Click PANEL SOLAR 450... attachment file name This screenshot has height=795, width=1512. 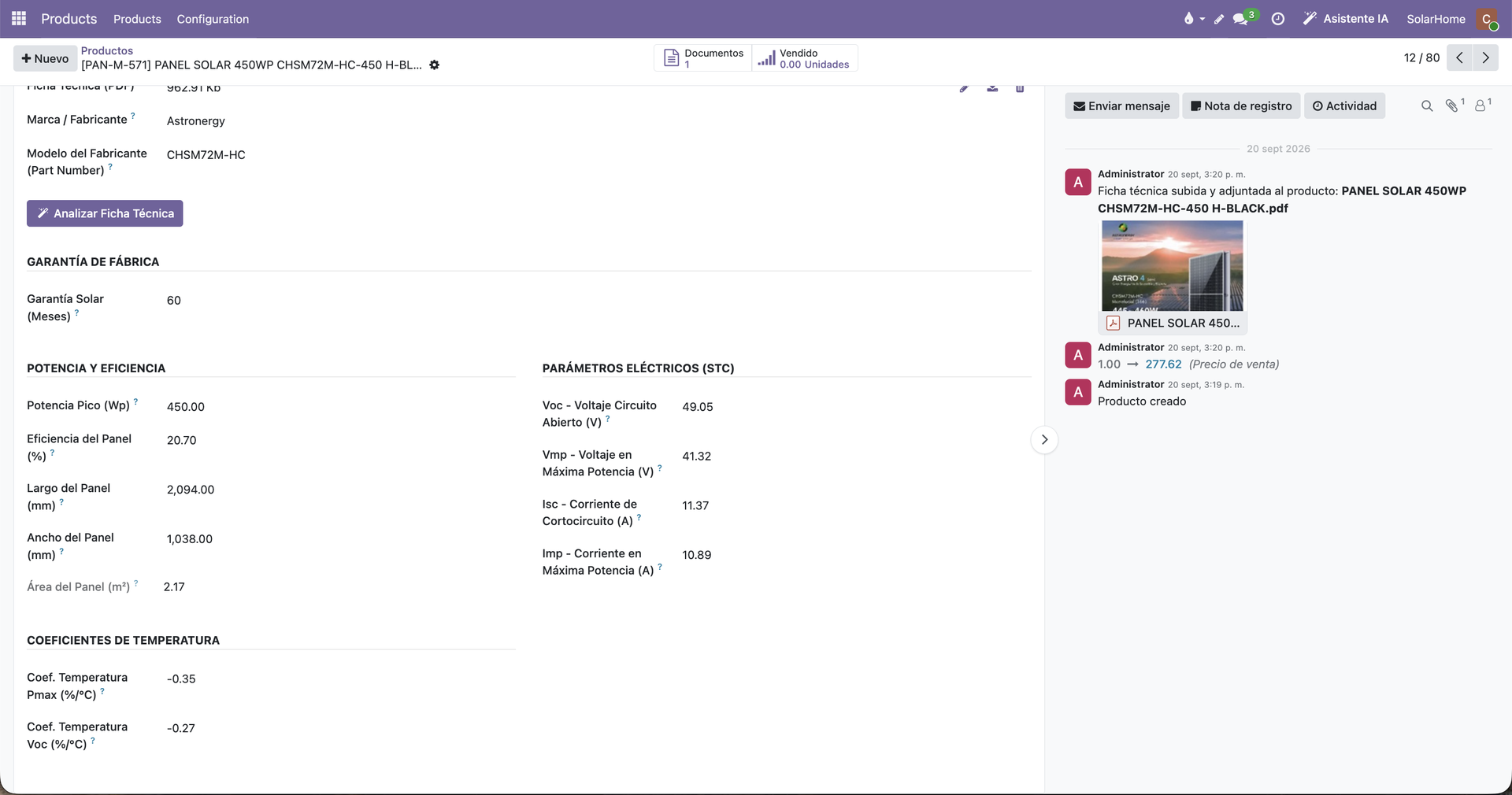[1183, 323]
